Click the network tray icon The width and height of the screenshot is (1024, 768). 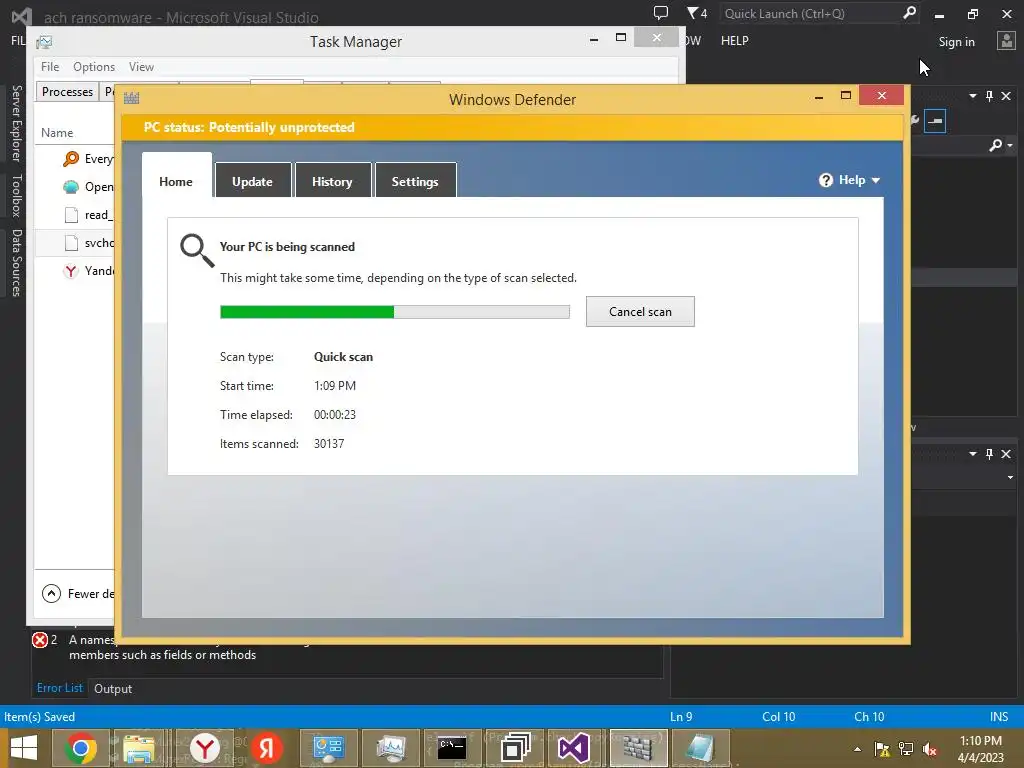coord(906,749)
